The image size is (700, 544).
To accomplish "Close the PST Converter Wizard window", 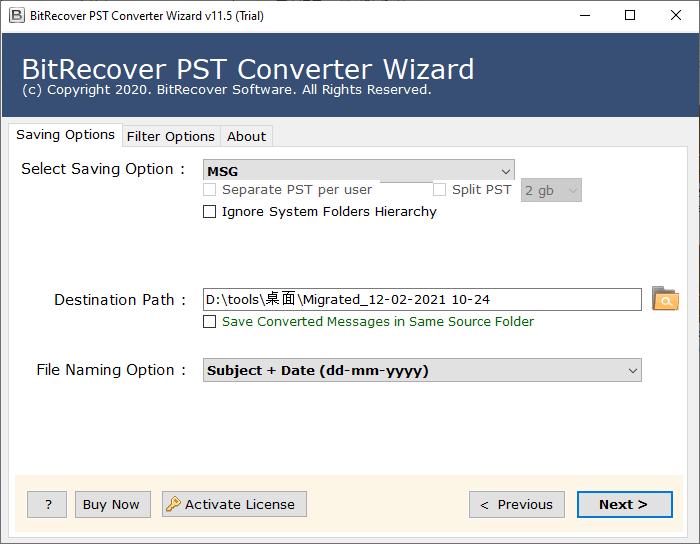I will coord(676,16).
